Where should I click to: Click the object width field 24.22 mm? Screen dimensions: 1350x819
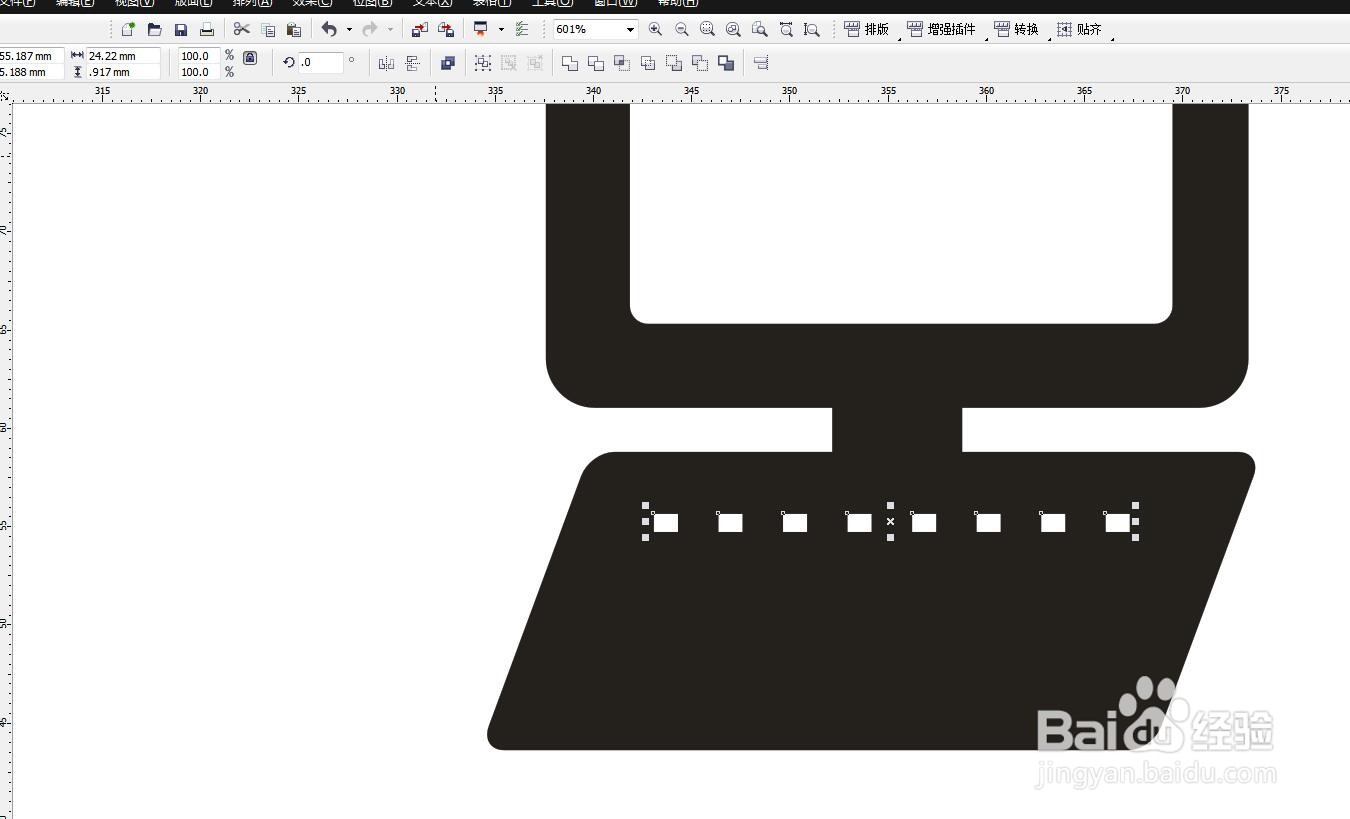pyautogui.click(x=124, y=56)
